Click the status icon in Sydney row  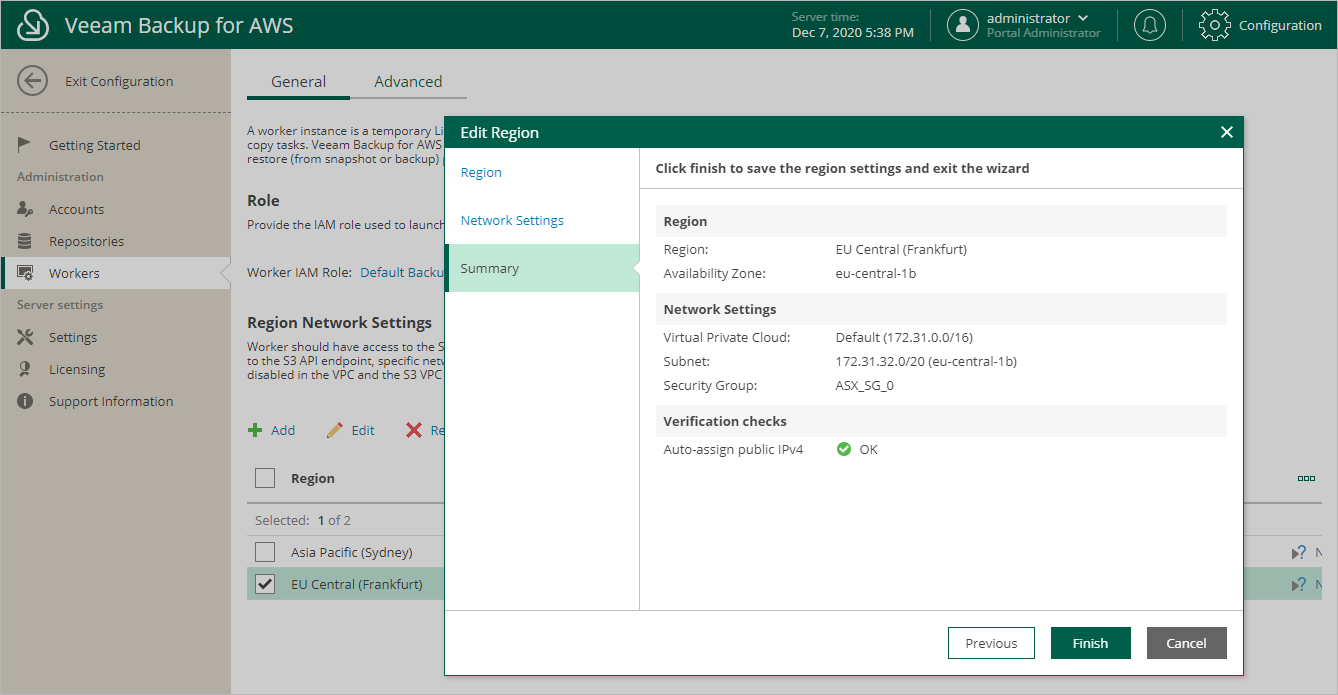[x=1298, y=552]
